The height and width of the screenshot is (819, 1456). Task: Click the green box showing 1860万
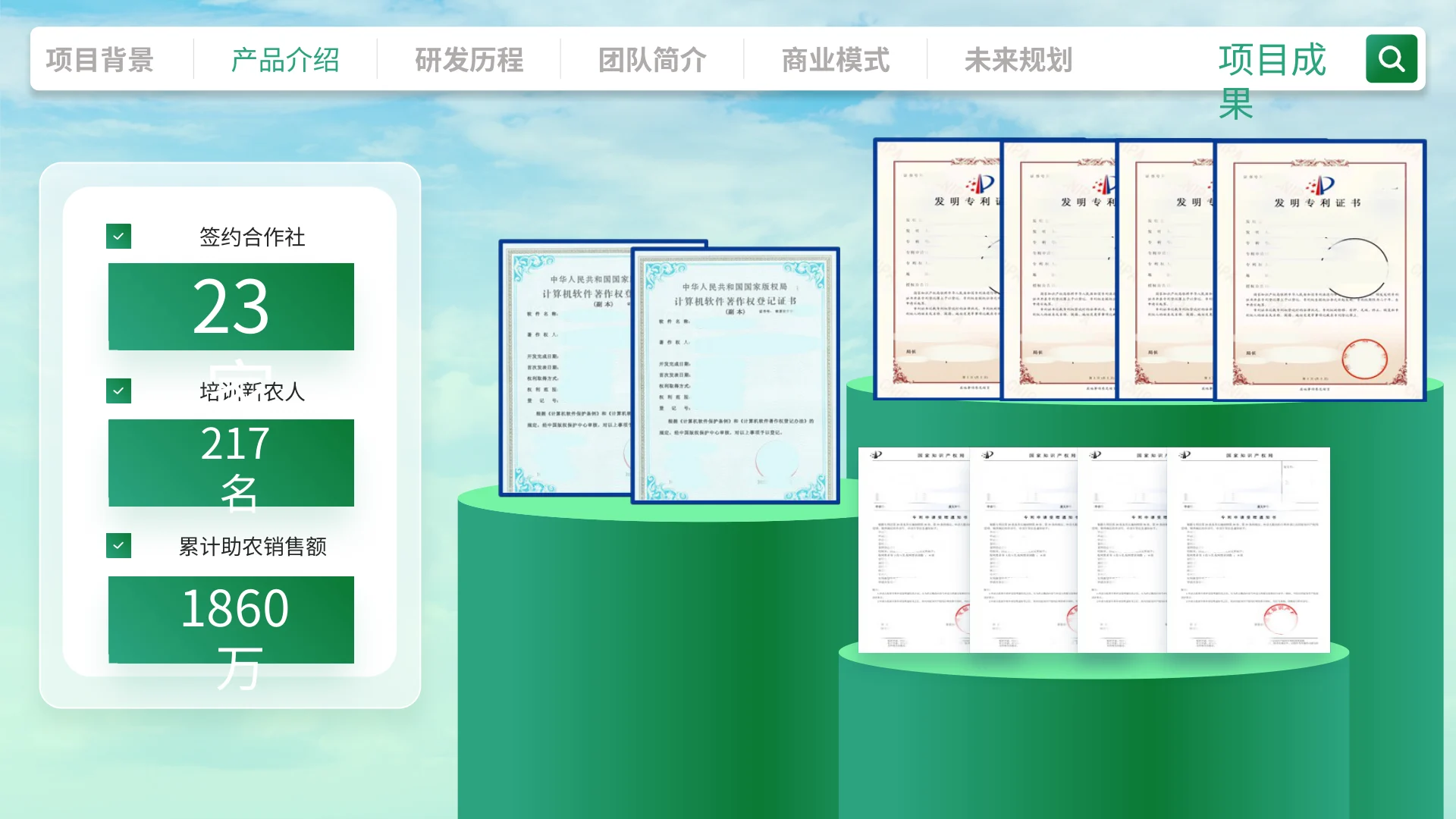point(231,620)
